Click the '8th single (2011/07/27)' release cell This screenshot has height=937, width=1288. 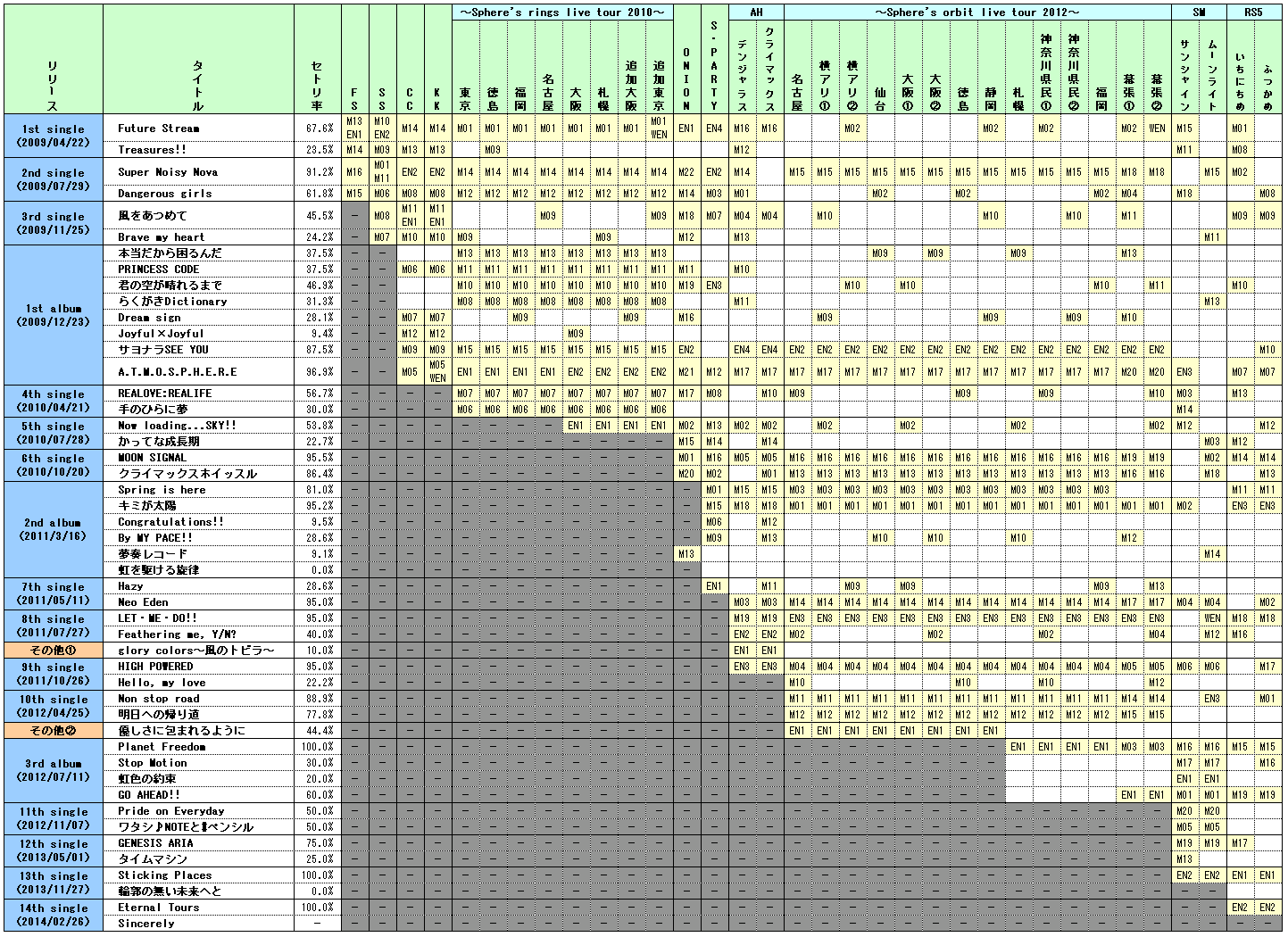(54, 626)
